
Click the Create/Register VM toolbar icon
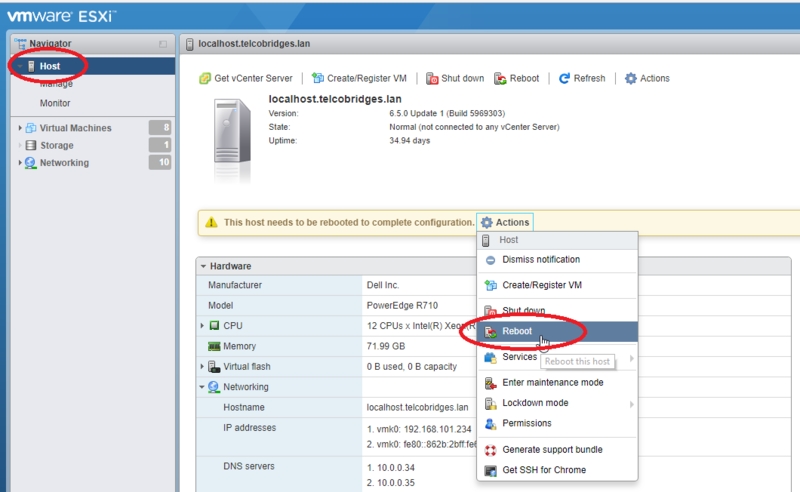click(318, 78)
